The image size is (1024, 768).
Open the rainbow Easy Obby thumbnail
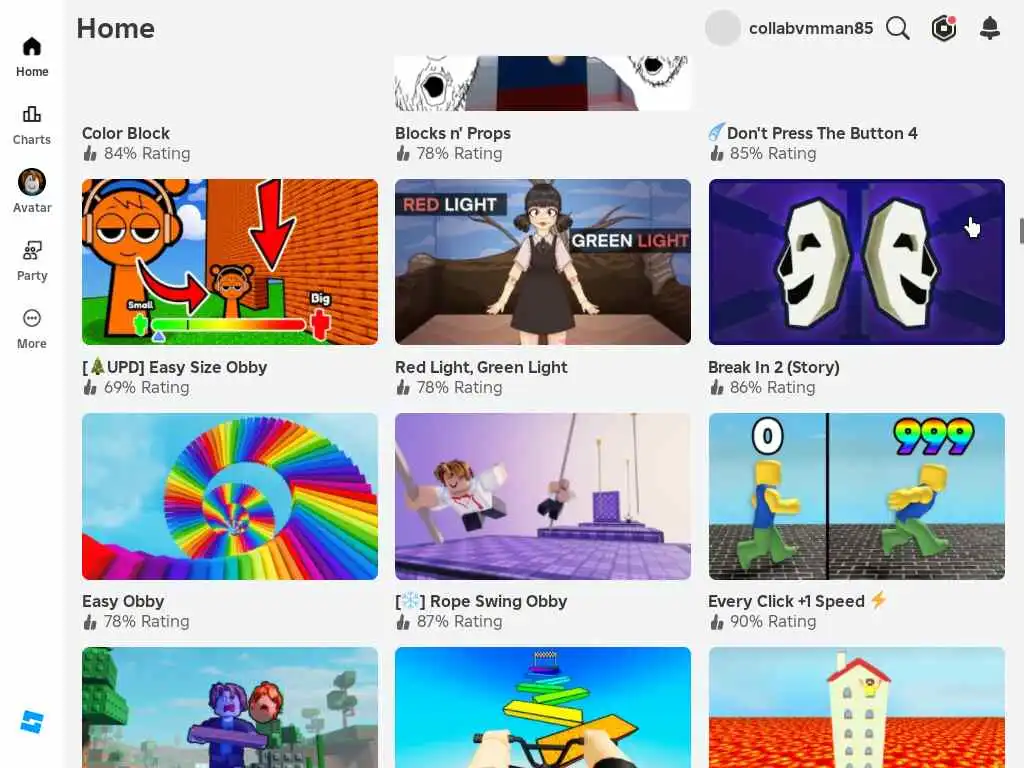[230, 496]
